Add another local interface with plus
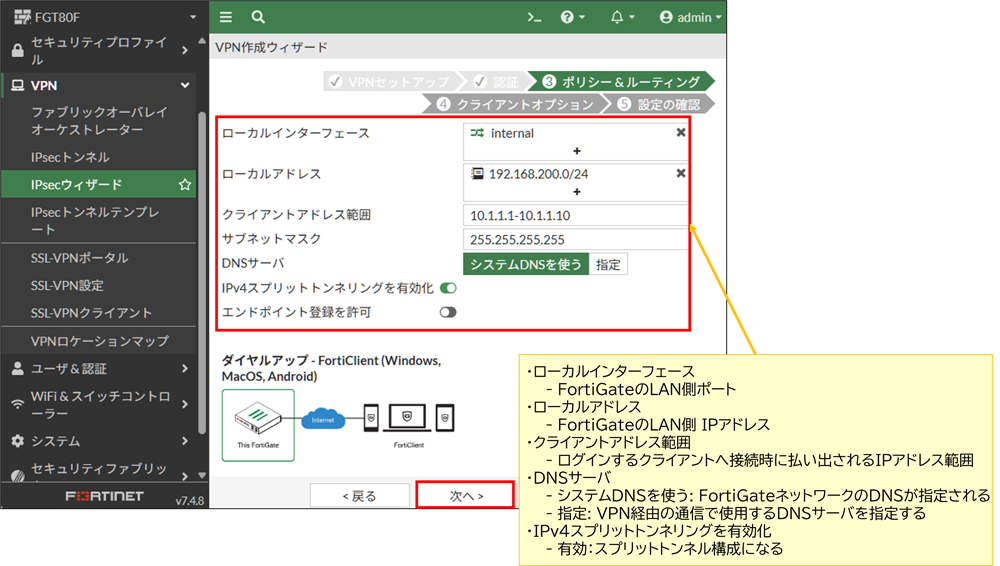Viewport: 1000px width, 566px height. tap(577, 151)
